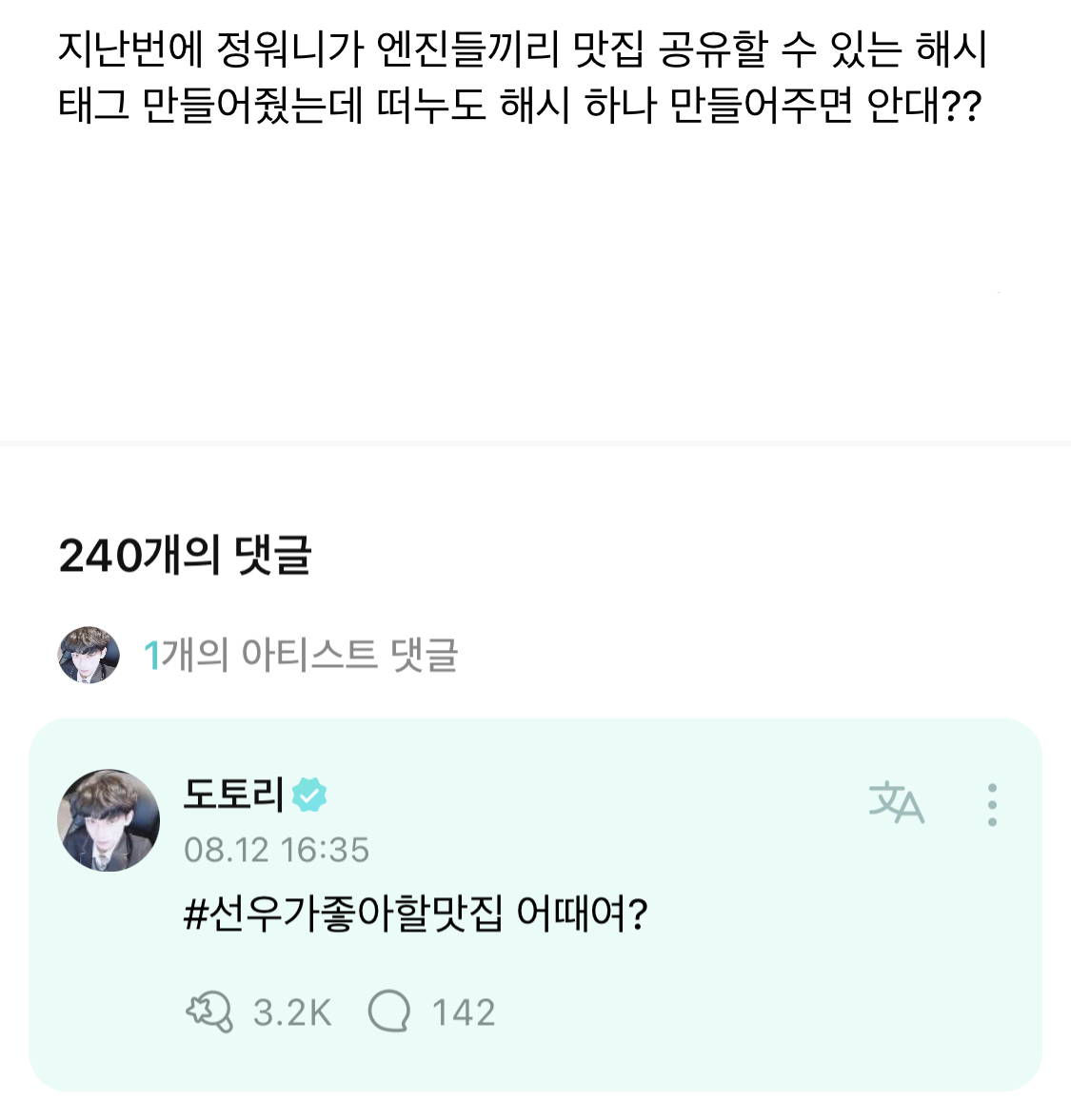Tap the translate icon on the artist comment
This screenshot has width=1071, height=1120.
point(896,804)
